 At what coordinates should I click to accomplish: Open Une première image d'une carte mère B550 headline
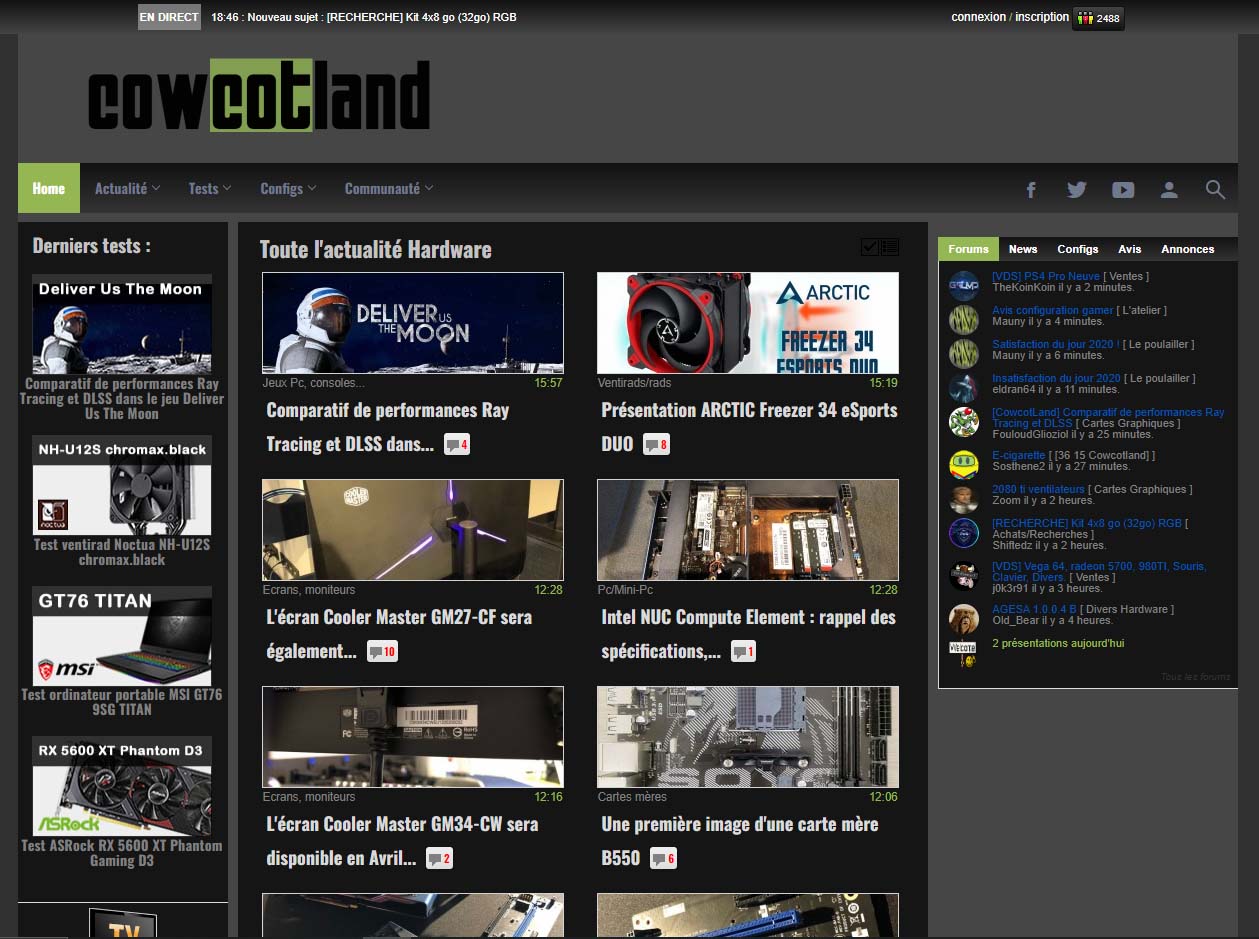pos(740,841)
